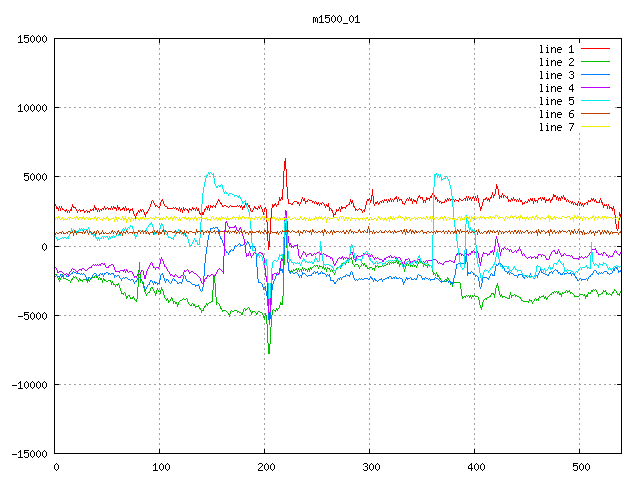Select the yellow sample beside line 7
Screen dimensions: 640x480
coord(595,127)
